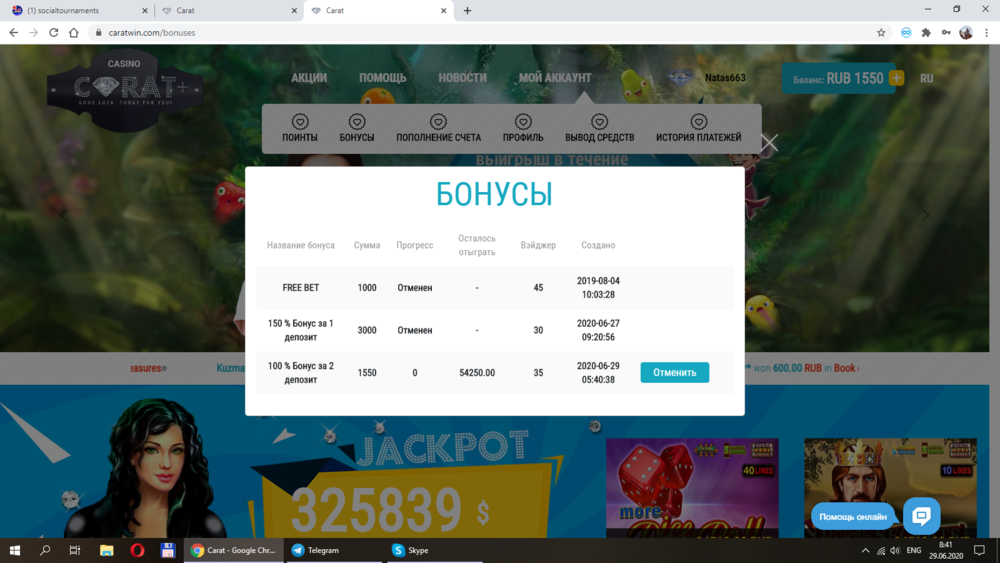Open Task View on the taskbar

[75, 550]
